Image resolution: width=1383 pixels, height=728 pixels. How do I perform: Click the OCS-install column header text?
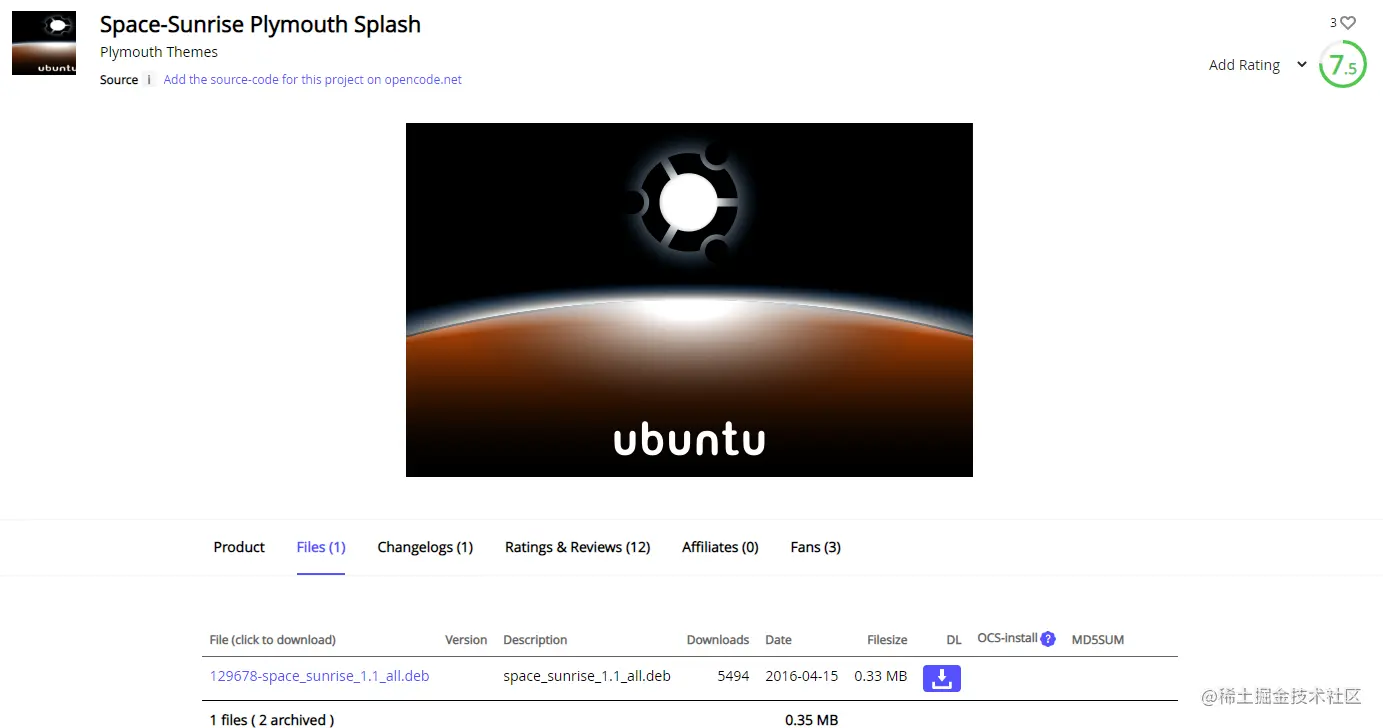coord(1007,638)
